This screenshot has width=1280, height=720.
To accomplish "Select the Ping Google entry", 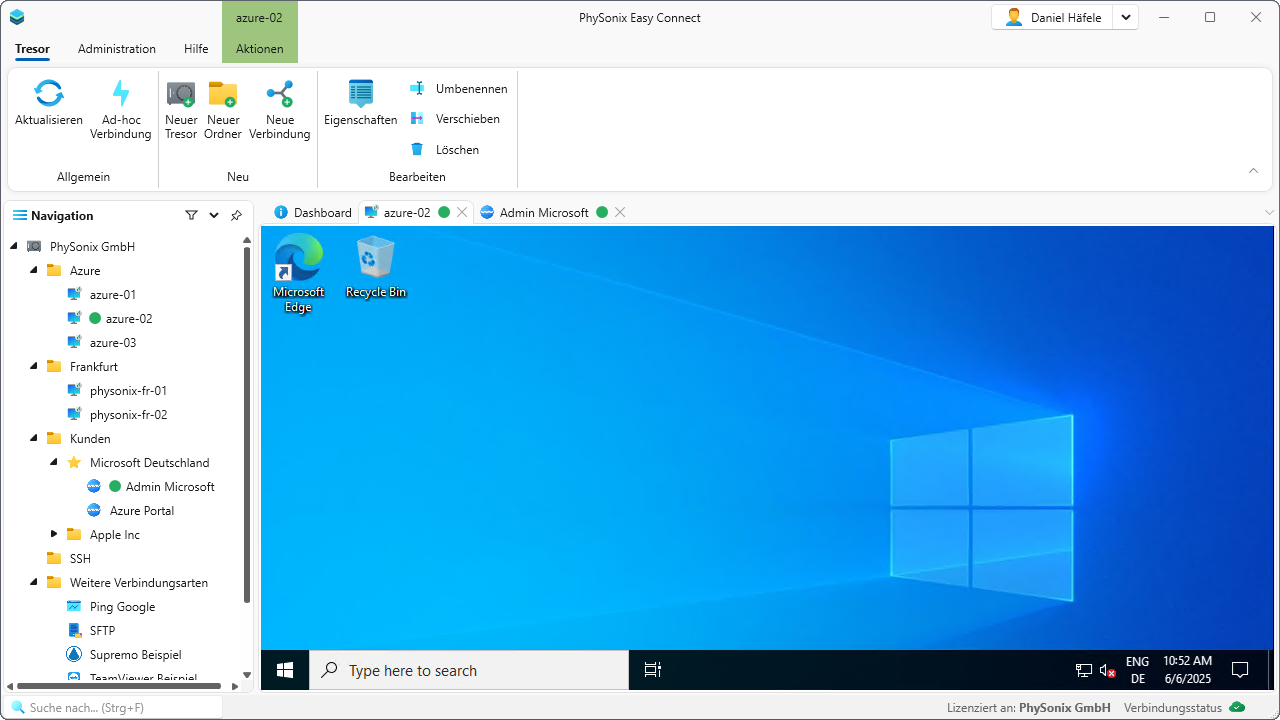I will [122, 606].
